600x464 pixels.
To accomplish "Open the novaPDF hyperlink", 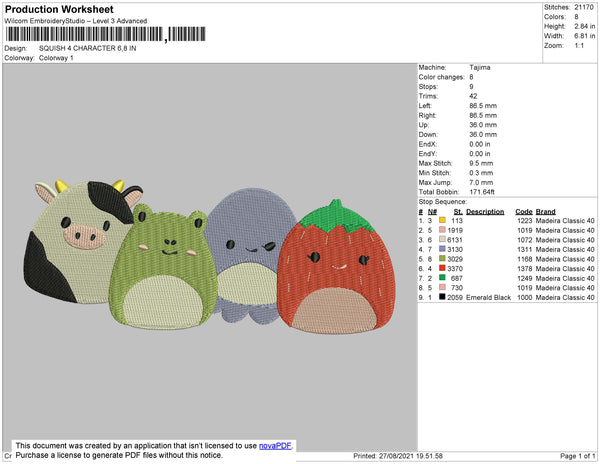I will 275,446.
